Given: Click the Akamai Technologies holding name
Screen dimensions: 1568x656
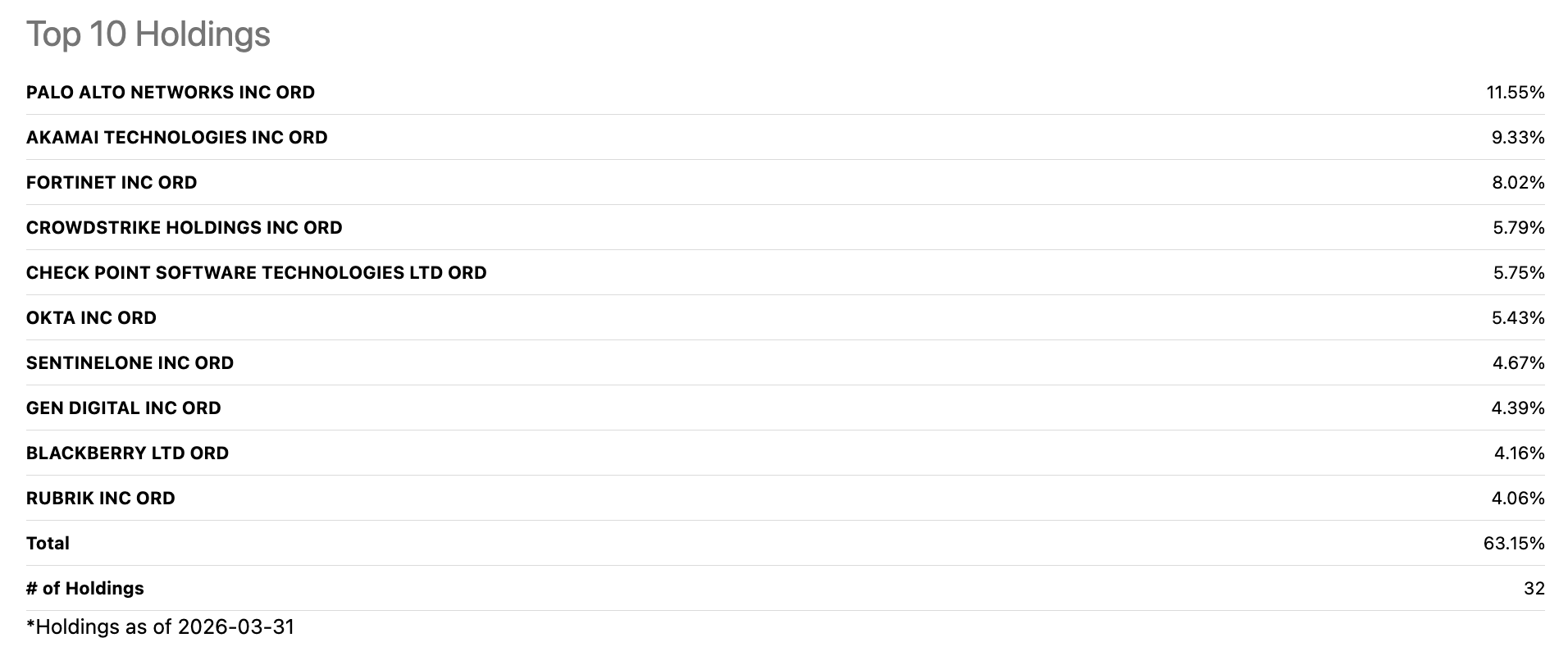Looking at the screenshot, I should (177, 138).
